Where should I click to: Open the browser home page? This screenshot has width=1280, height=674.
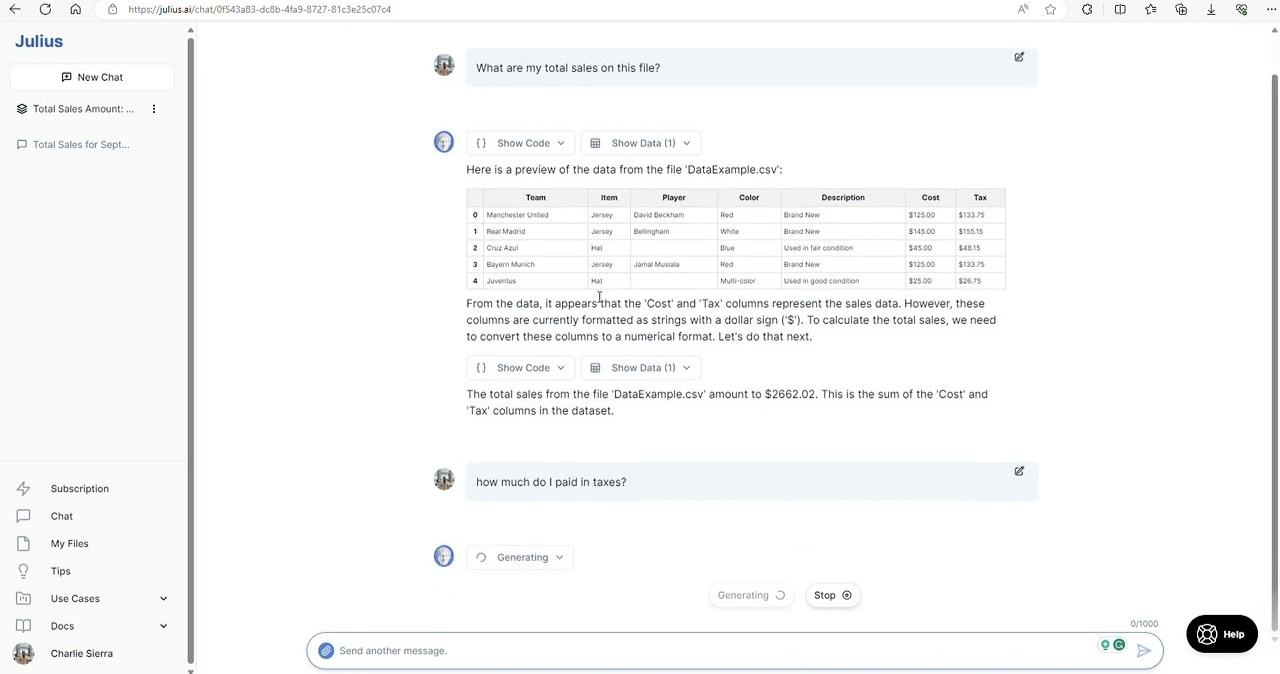[x=75, y=9]
